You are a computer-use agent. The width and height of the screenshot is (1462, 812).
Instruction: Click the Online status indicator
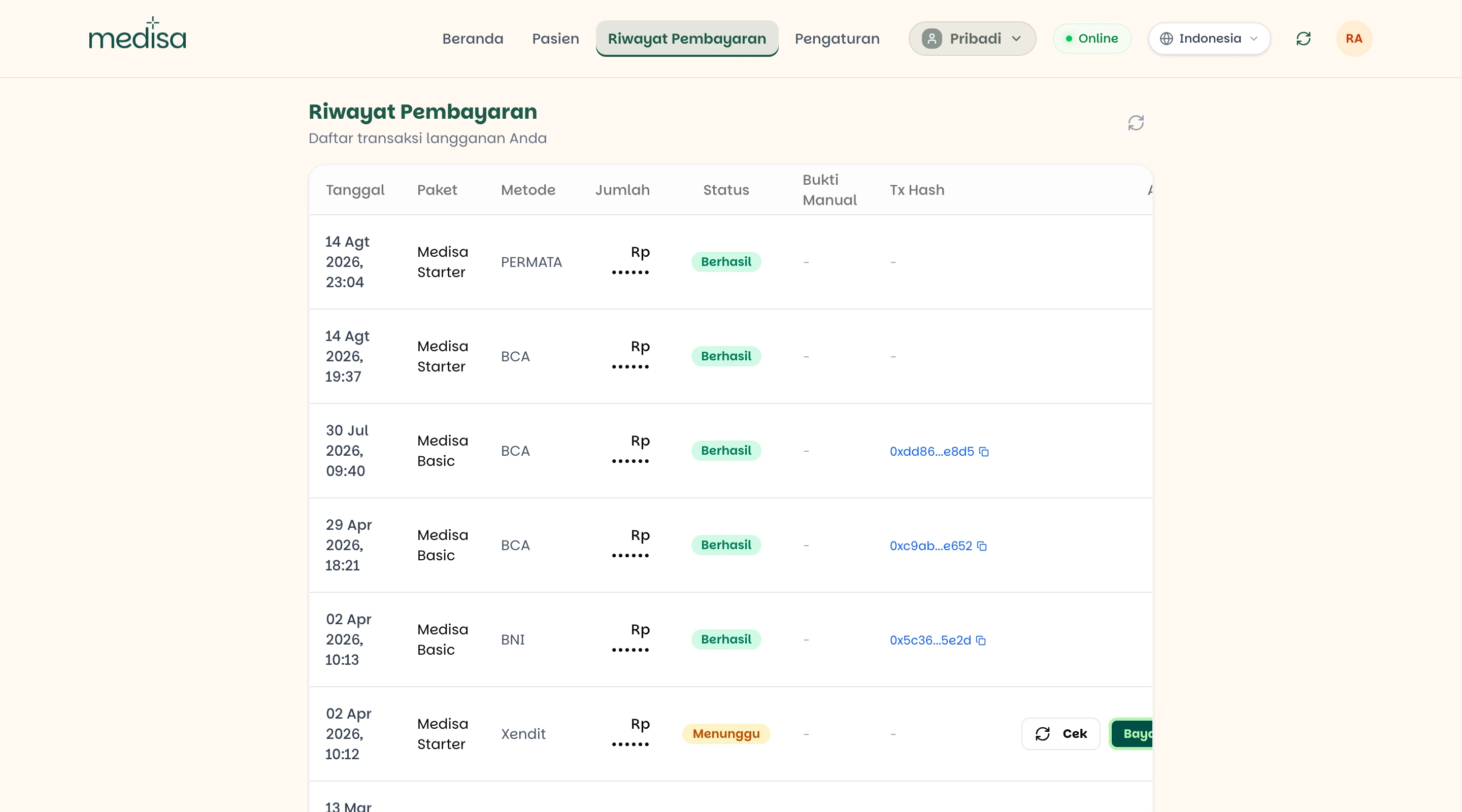1092,39
